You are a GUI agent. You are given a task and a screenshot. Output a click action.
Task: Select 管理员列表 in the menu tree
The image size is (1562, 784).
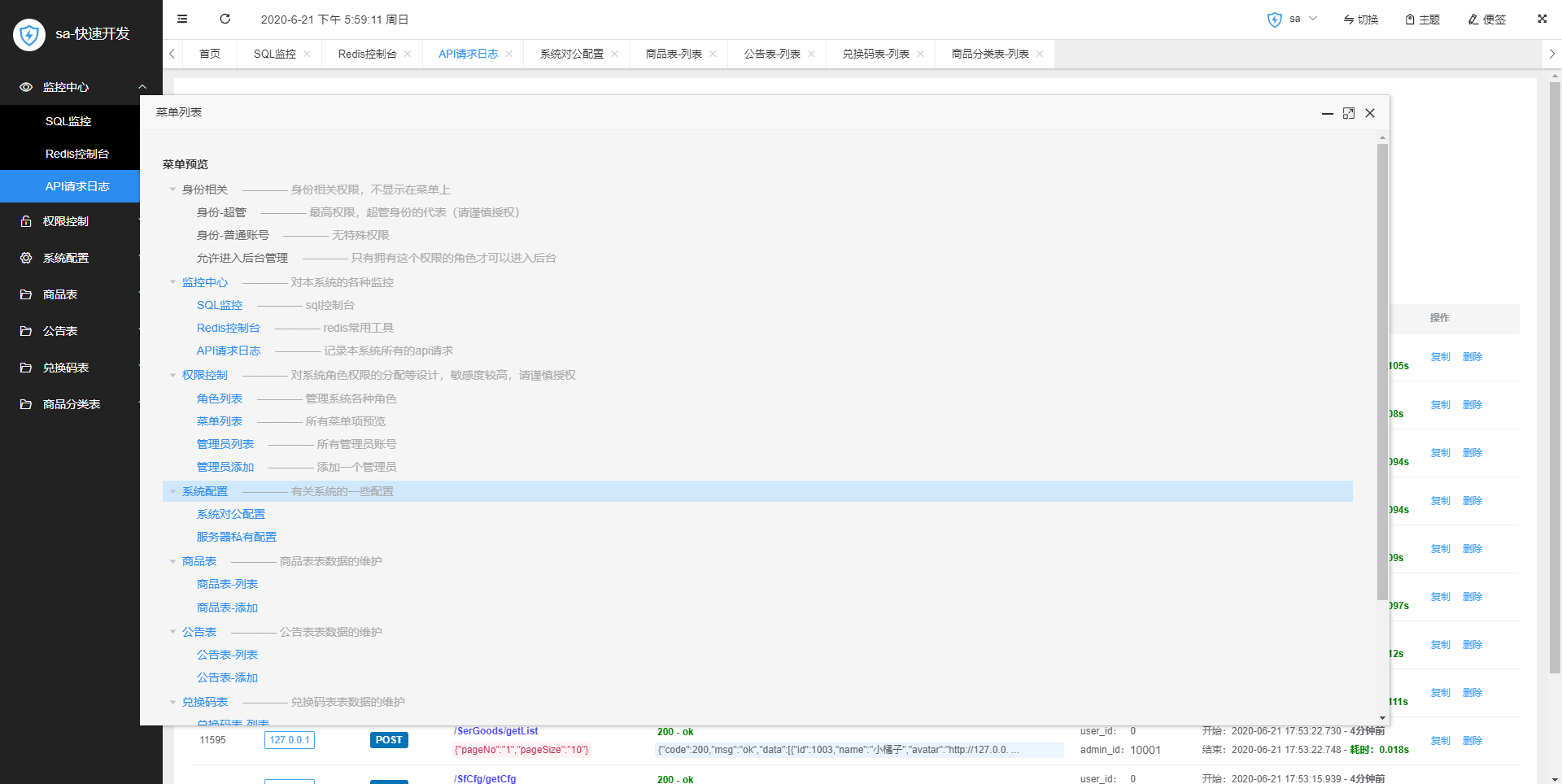point(225,444)
